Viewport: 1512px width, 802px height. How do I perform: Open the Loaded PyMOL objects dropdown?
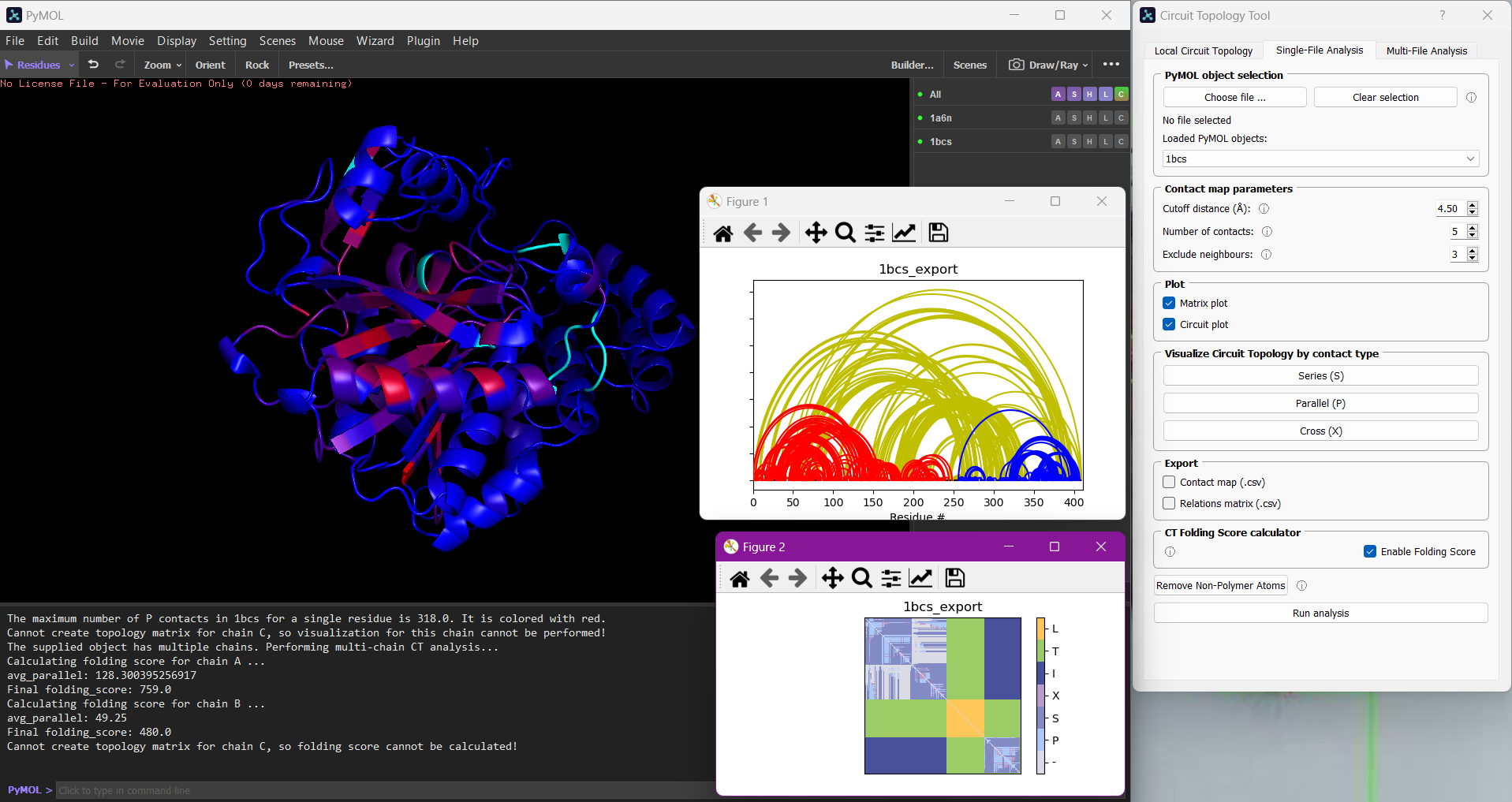(1320, 159)
